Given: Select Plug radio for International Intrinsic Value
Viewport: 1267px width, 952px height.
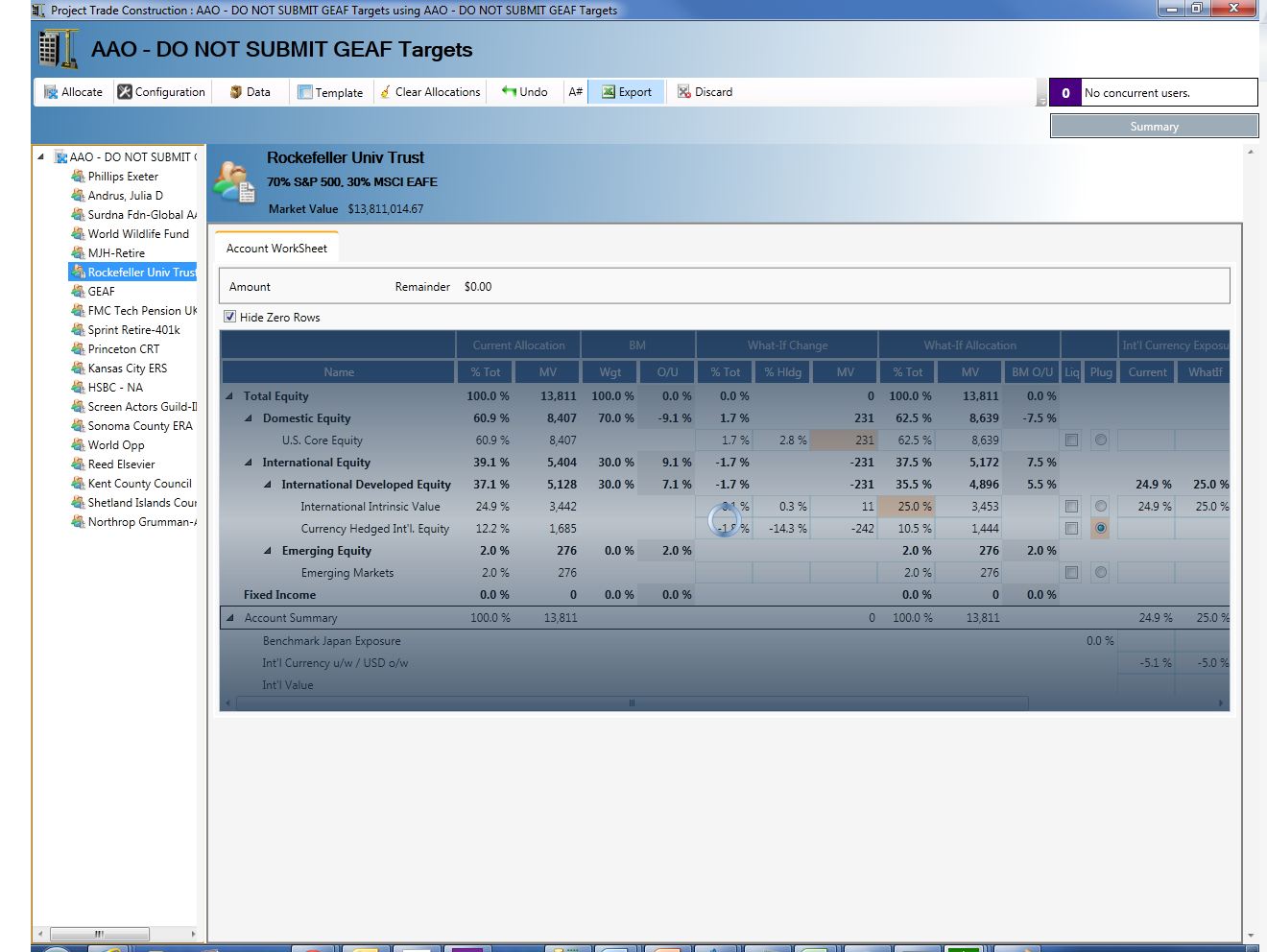Looking at the screenshot, I should pos(1101,507).
